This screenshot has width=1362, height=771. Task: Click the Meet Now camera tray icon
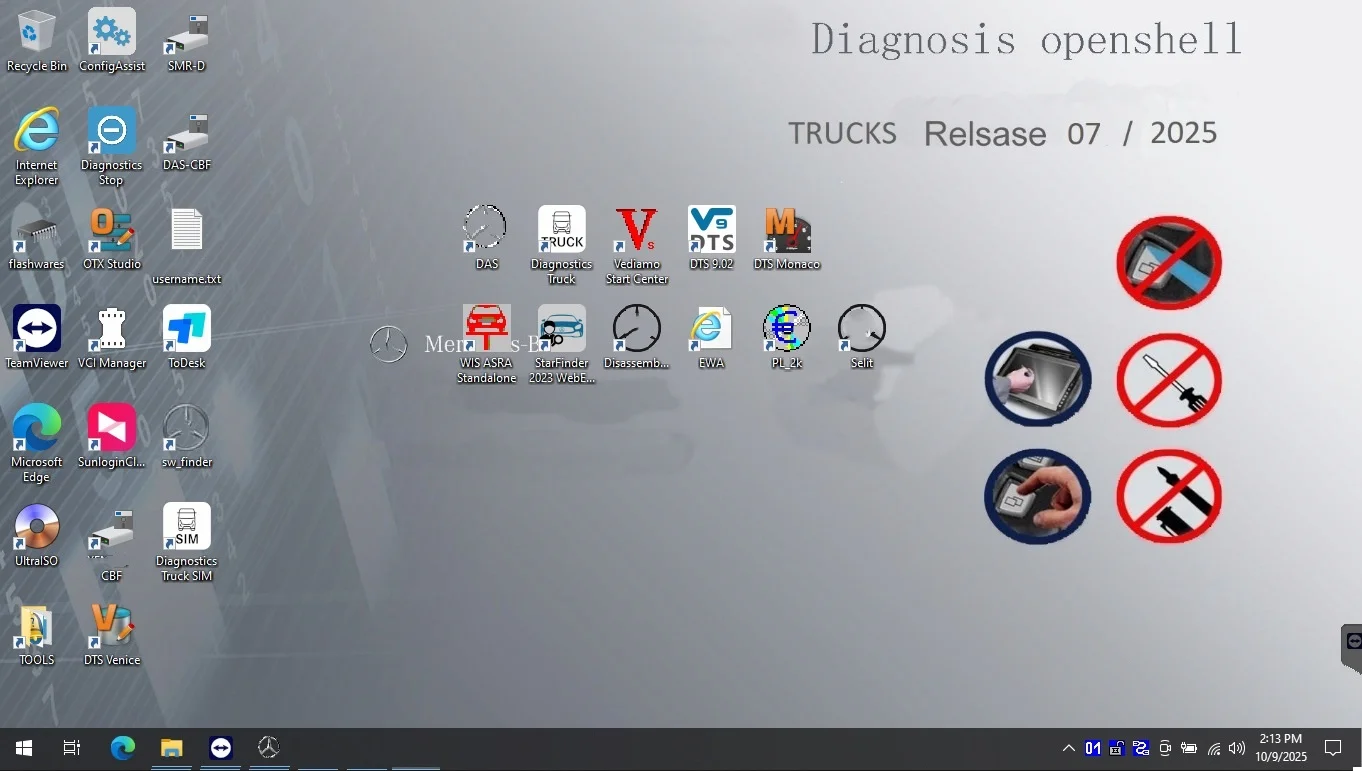[x=1165, y=748]
